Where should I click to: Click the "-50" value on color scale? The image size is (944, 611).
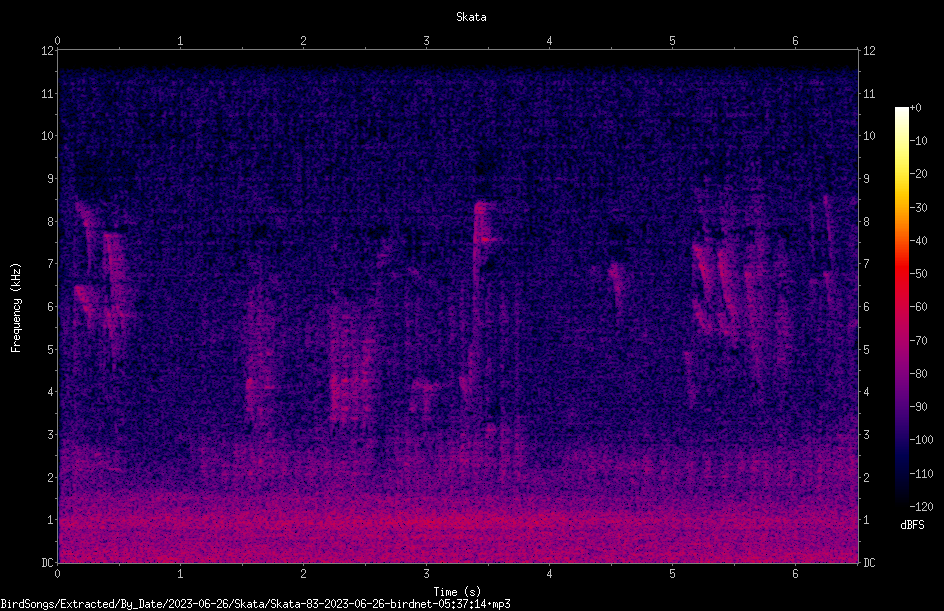[x=918, y=274]
